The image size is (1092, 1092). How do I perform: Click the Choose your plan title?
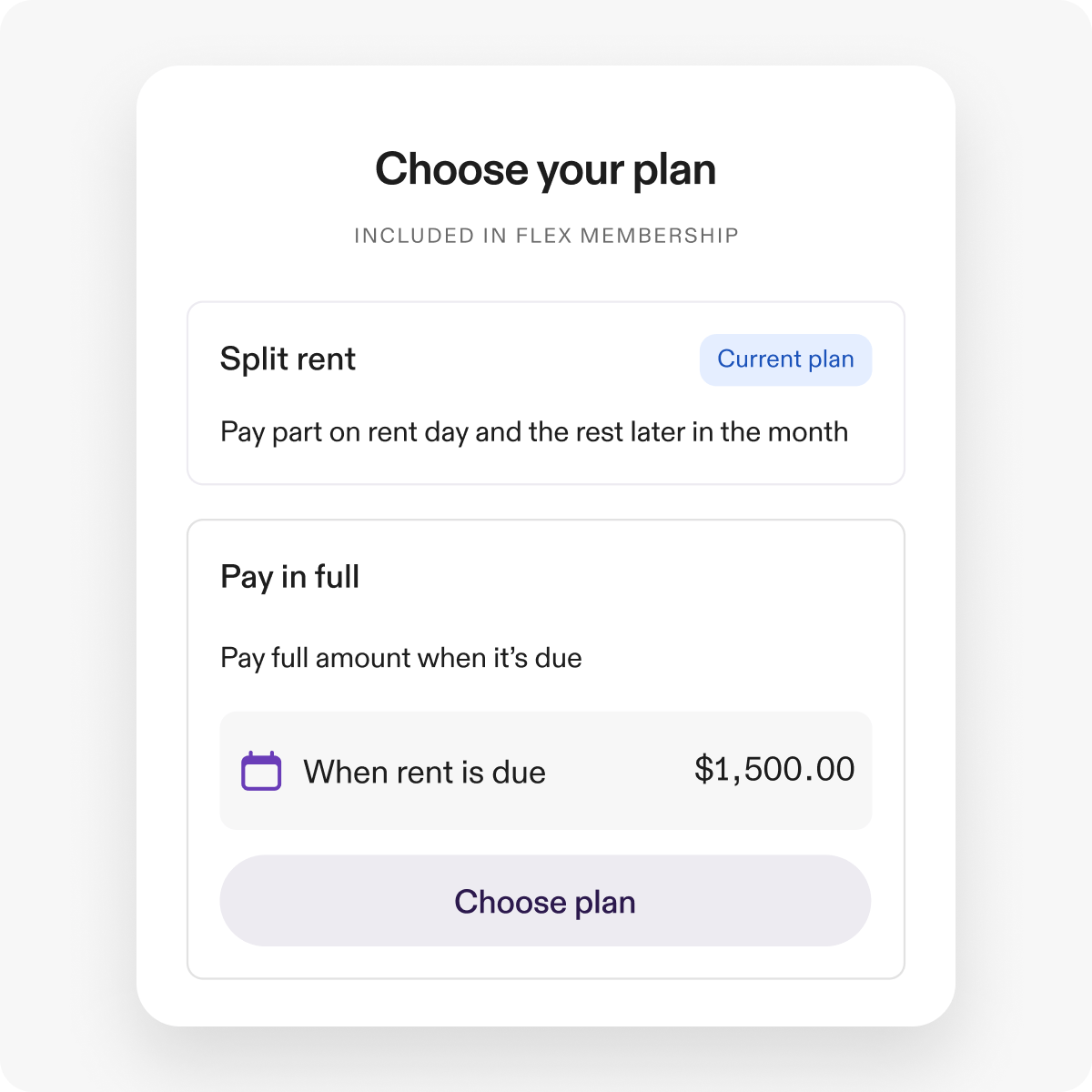[x=545, y=170]
